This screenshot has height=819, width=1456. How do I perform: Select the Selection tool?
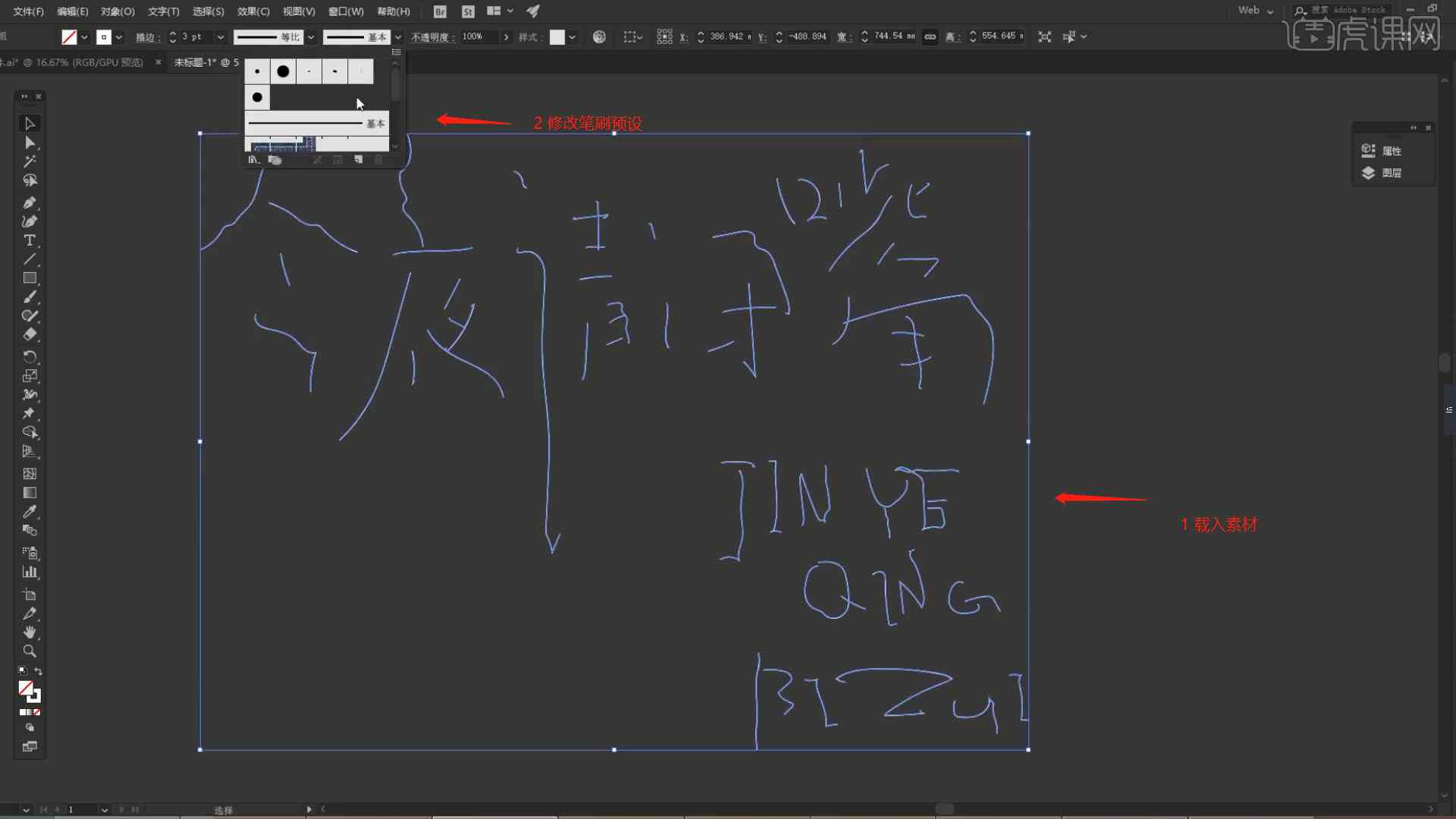[x=28, y=122]
